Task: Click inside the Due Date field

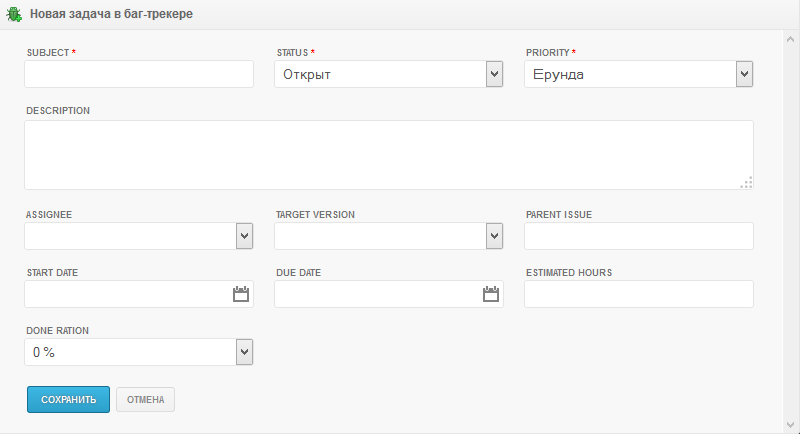Action: 375,294
